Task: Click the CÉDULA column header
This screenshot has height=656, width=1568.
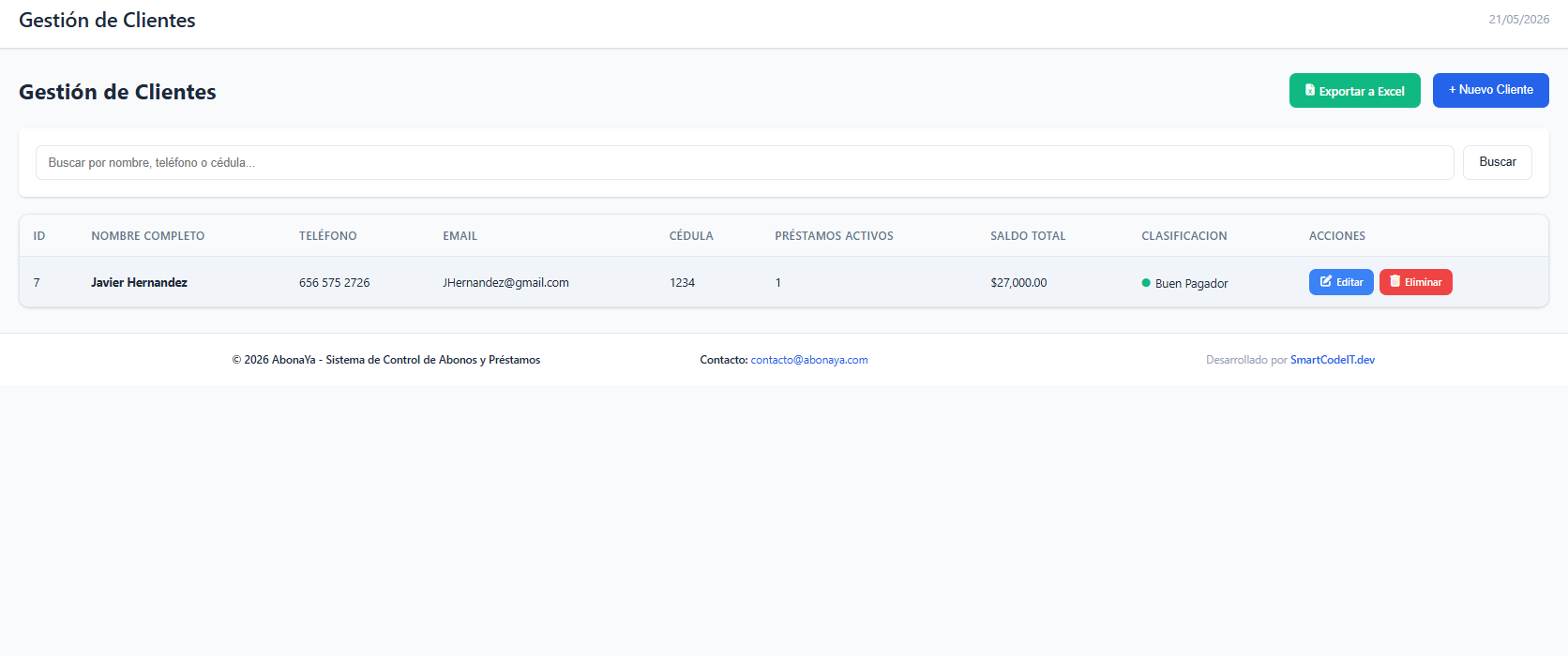Action: tap(691, 236)
